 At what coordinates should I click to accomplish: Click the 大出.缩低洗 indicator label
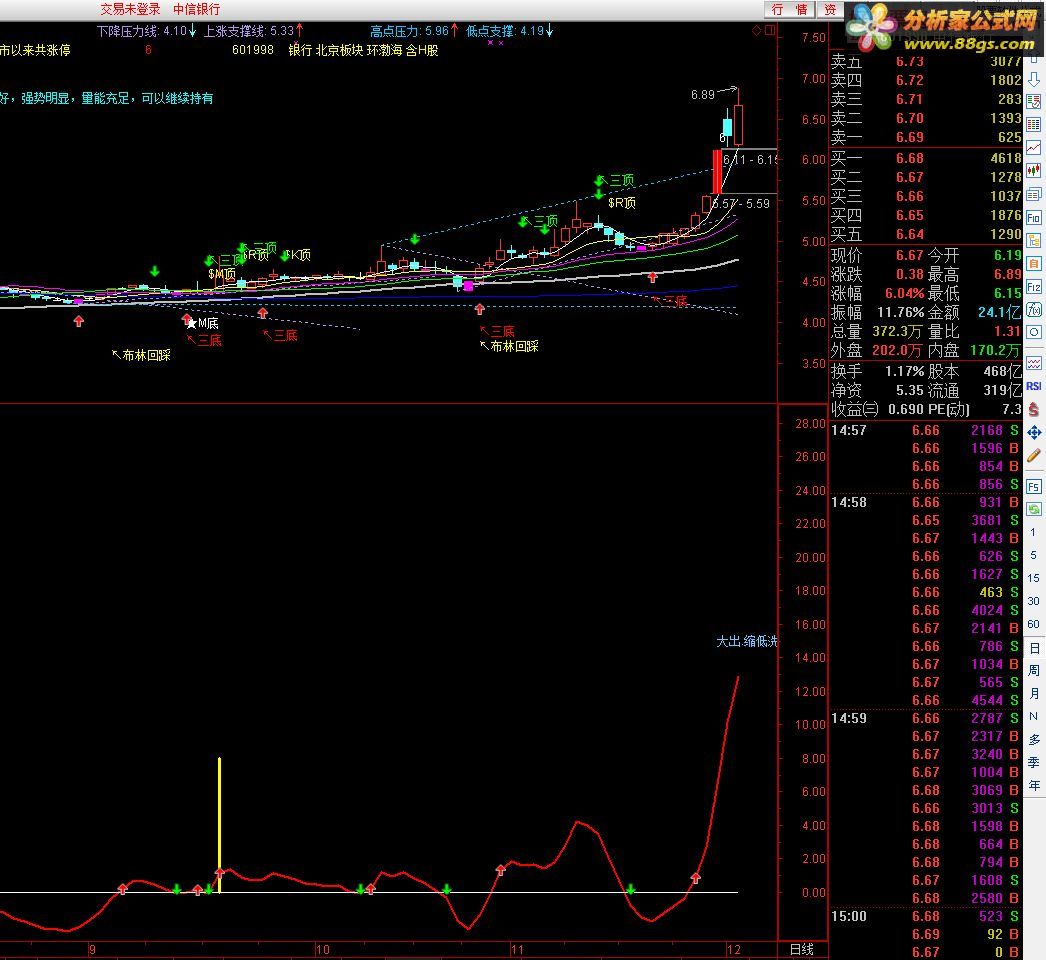pyautogui.click(x=746, y=641)
